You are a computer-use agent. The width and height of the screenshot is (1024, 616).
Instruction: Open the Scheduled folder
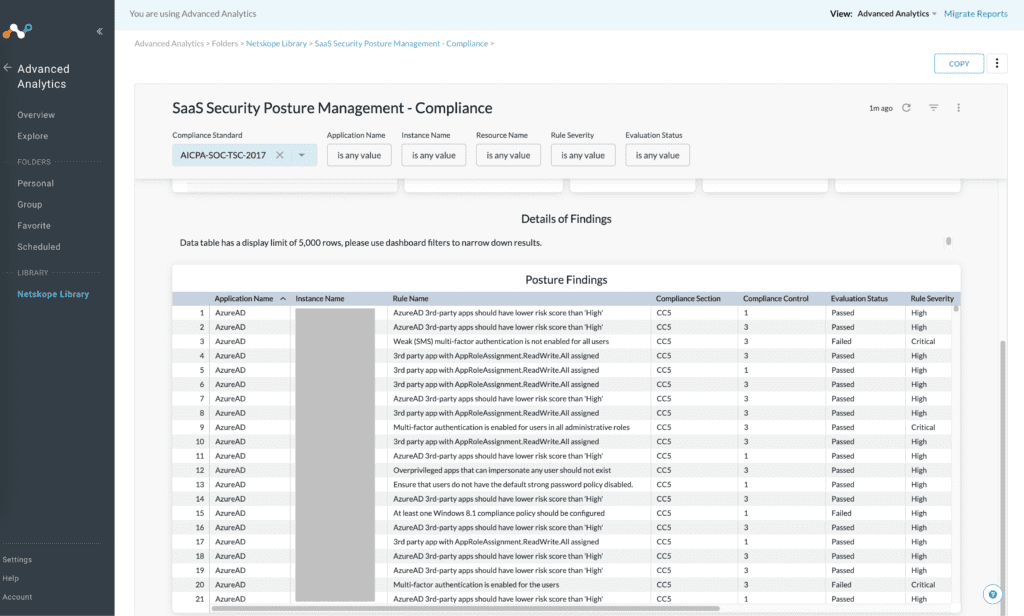coord(39,247)
